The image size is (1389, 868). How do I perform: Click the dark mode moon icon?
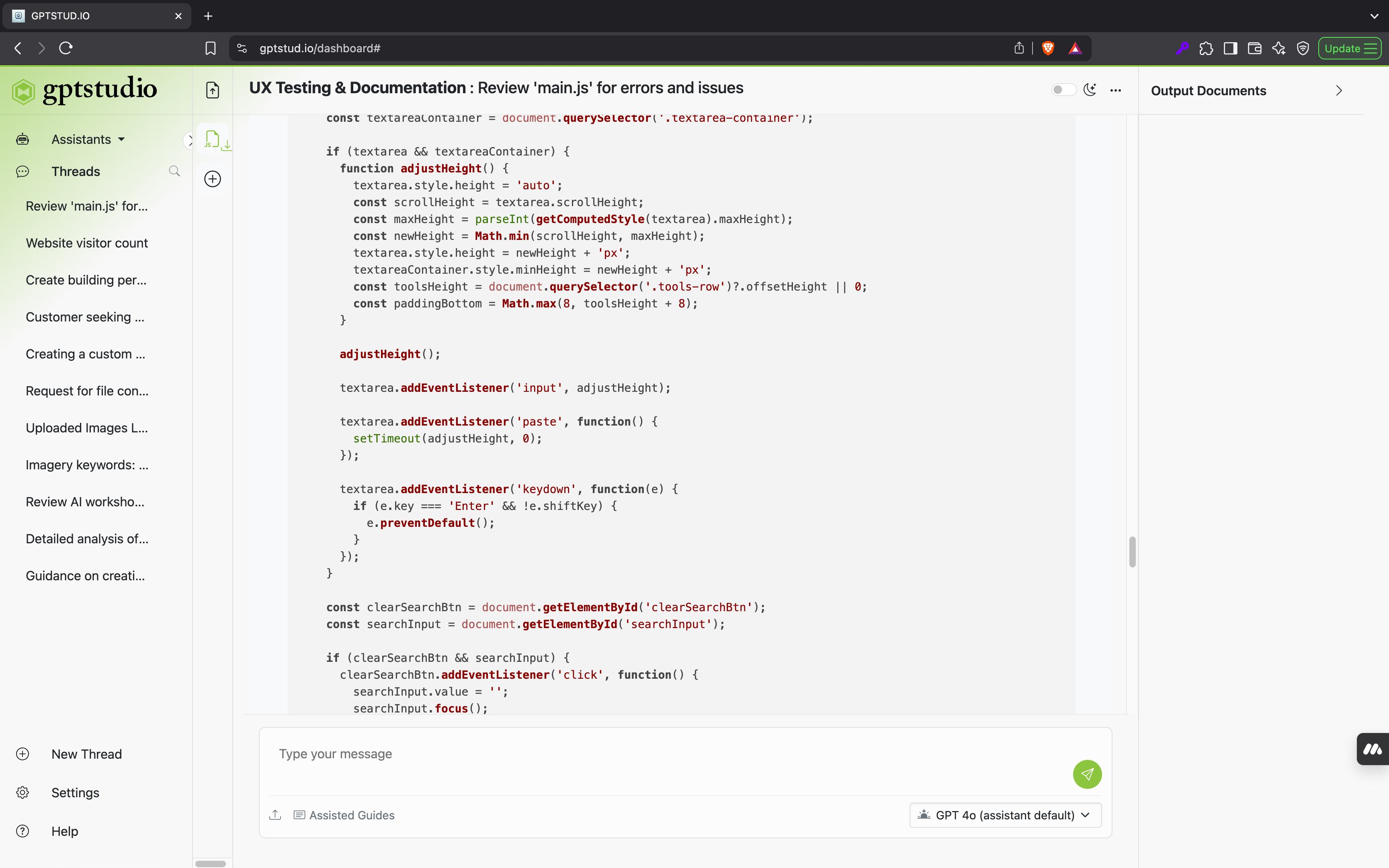pos(1090,90)
